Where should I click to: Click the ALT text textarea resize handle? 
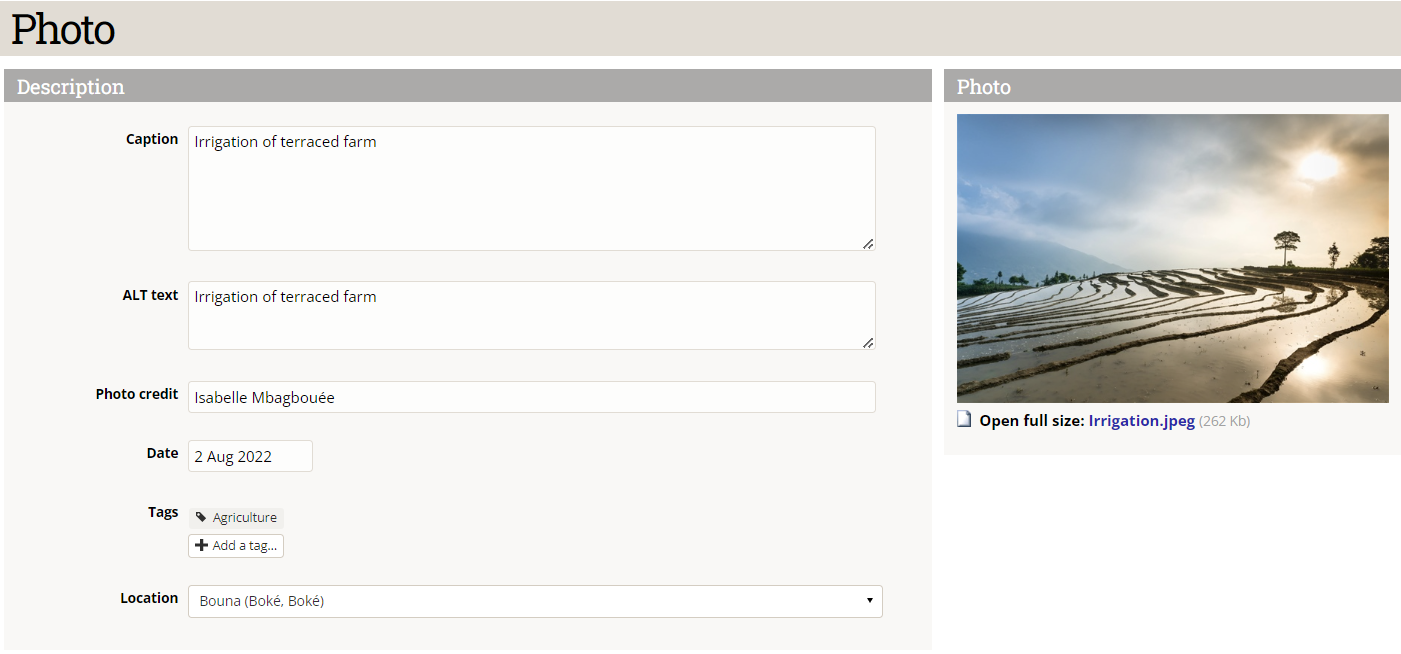point(867,342)
